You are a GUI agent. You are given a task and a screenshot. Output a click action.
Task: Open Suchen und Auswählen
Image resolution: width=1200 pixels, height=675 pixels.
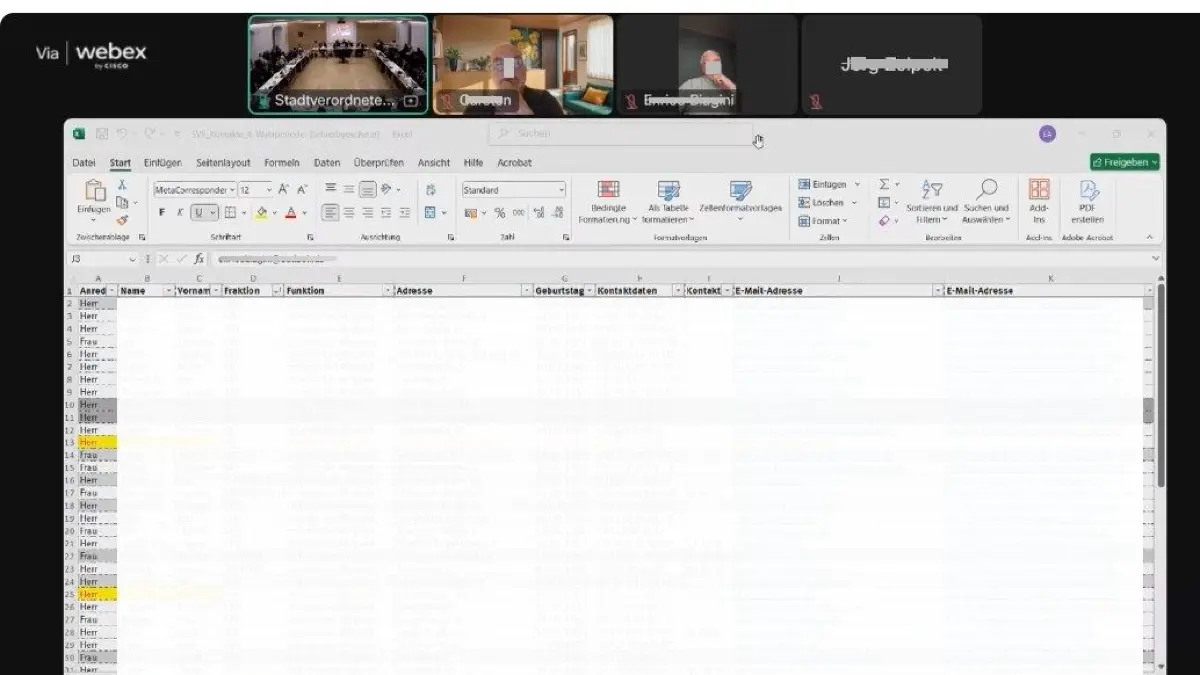(986, 202)
